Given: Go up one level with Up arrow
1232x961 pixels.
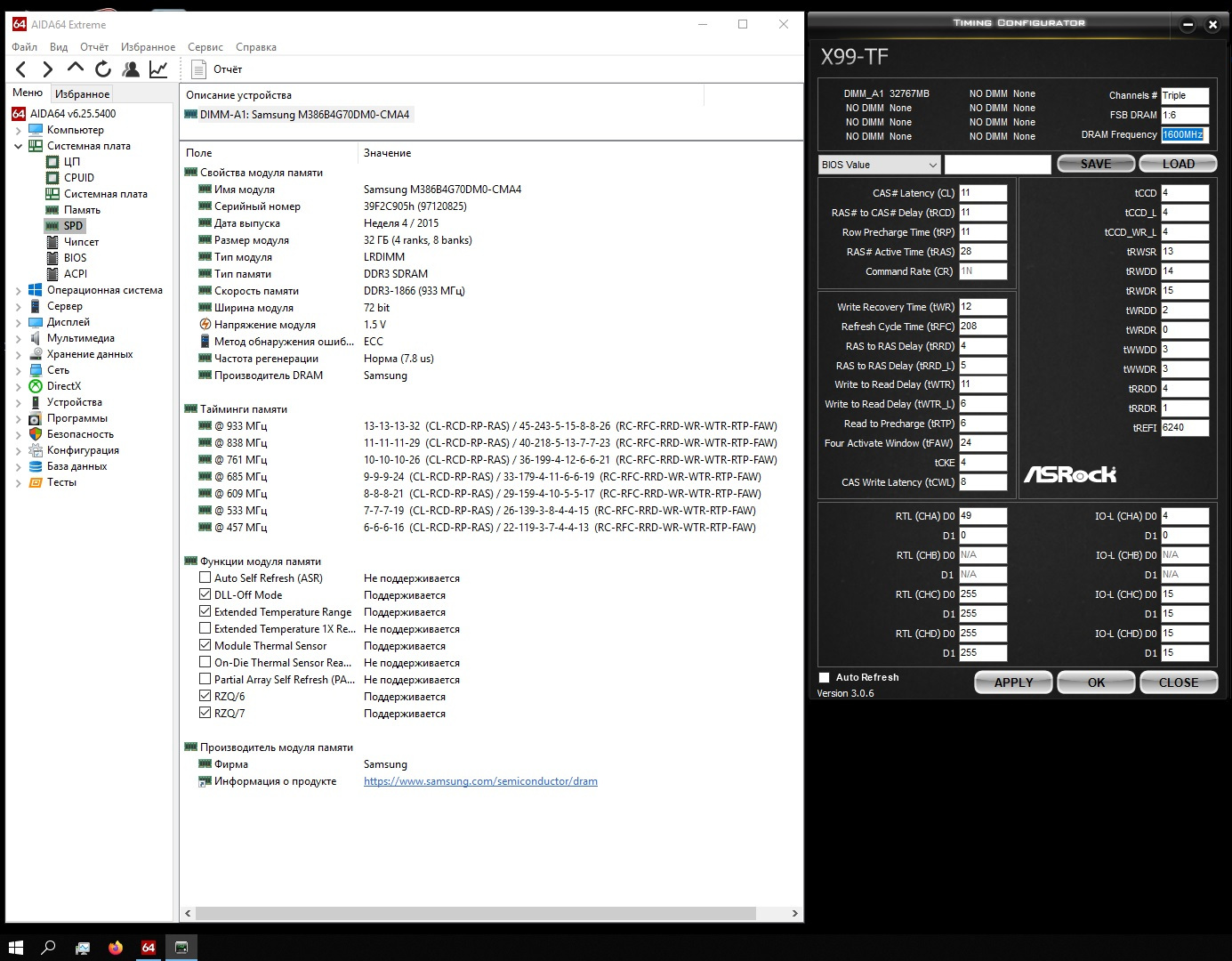Looking at the screenshot, I should click(76, 68).
